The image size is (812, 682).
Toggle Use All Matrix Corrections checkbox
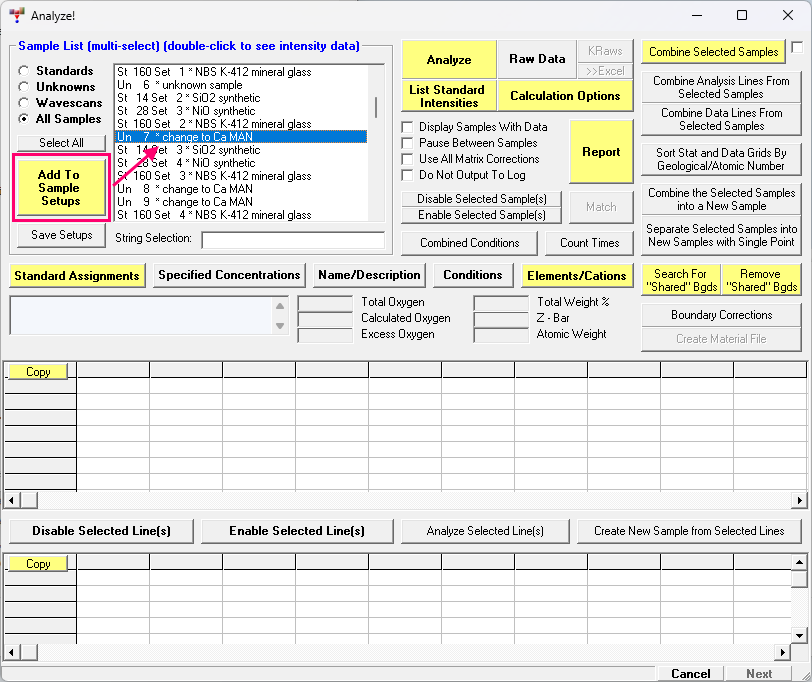pos(408,159)
